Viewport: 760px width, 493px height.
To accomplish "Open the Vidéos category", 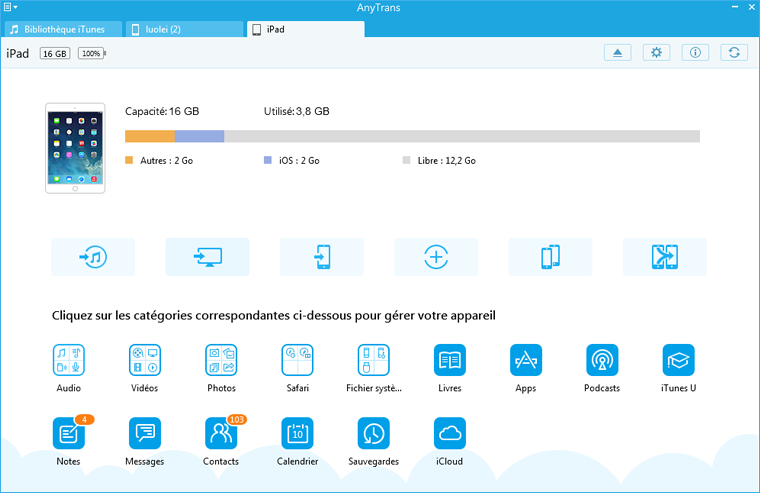I will click(x=145, y=360).
